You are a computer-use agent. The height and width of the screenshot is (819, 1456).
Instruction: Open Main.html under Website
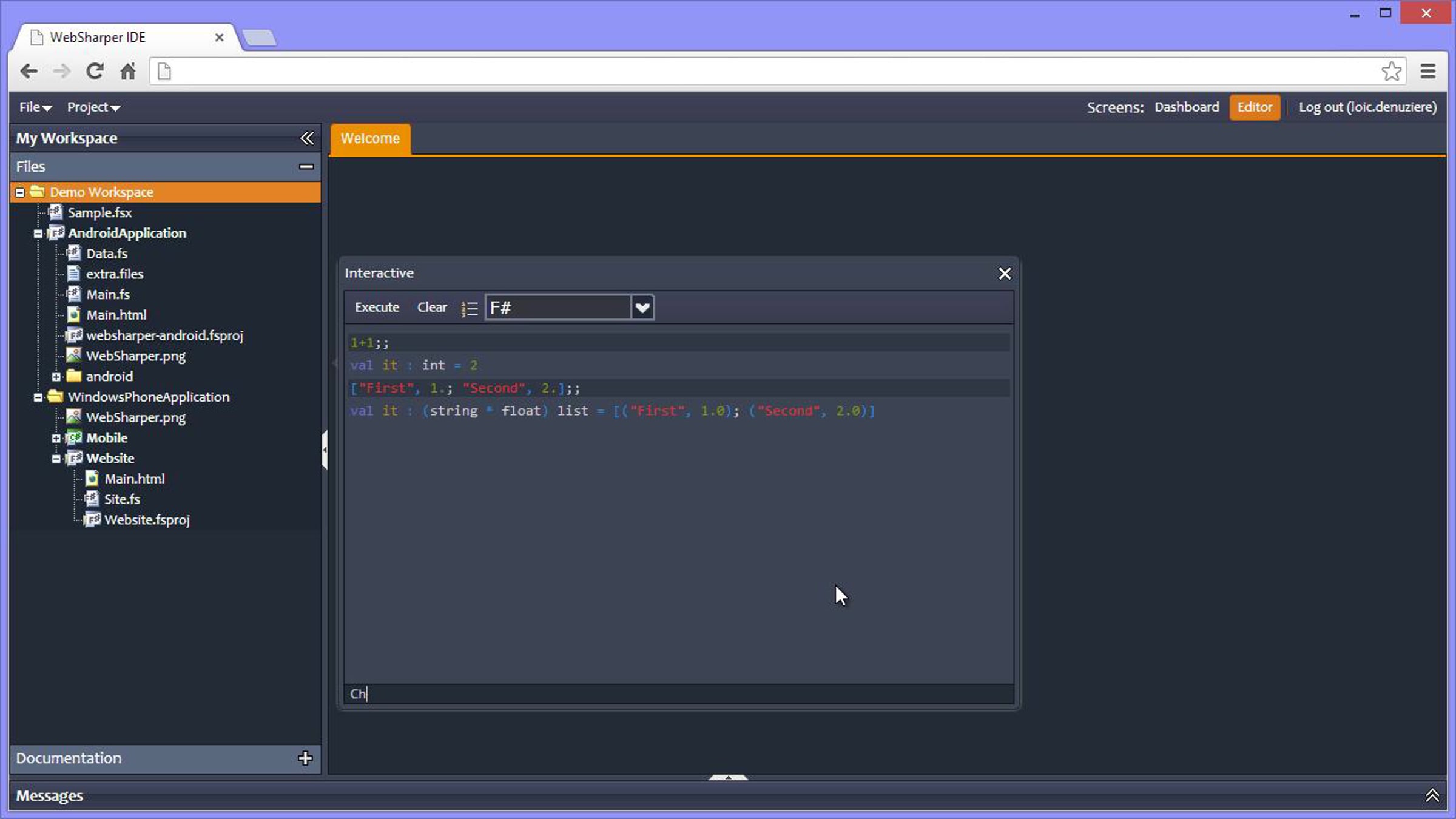134,479
